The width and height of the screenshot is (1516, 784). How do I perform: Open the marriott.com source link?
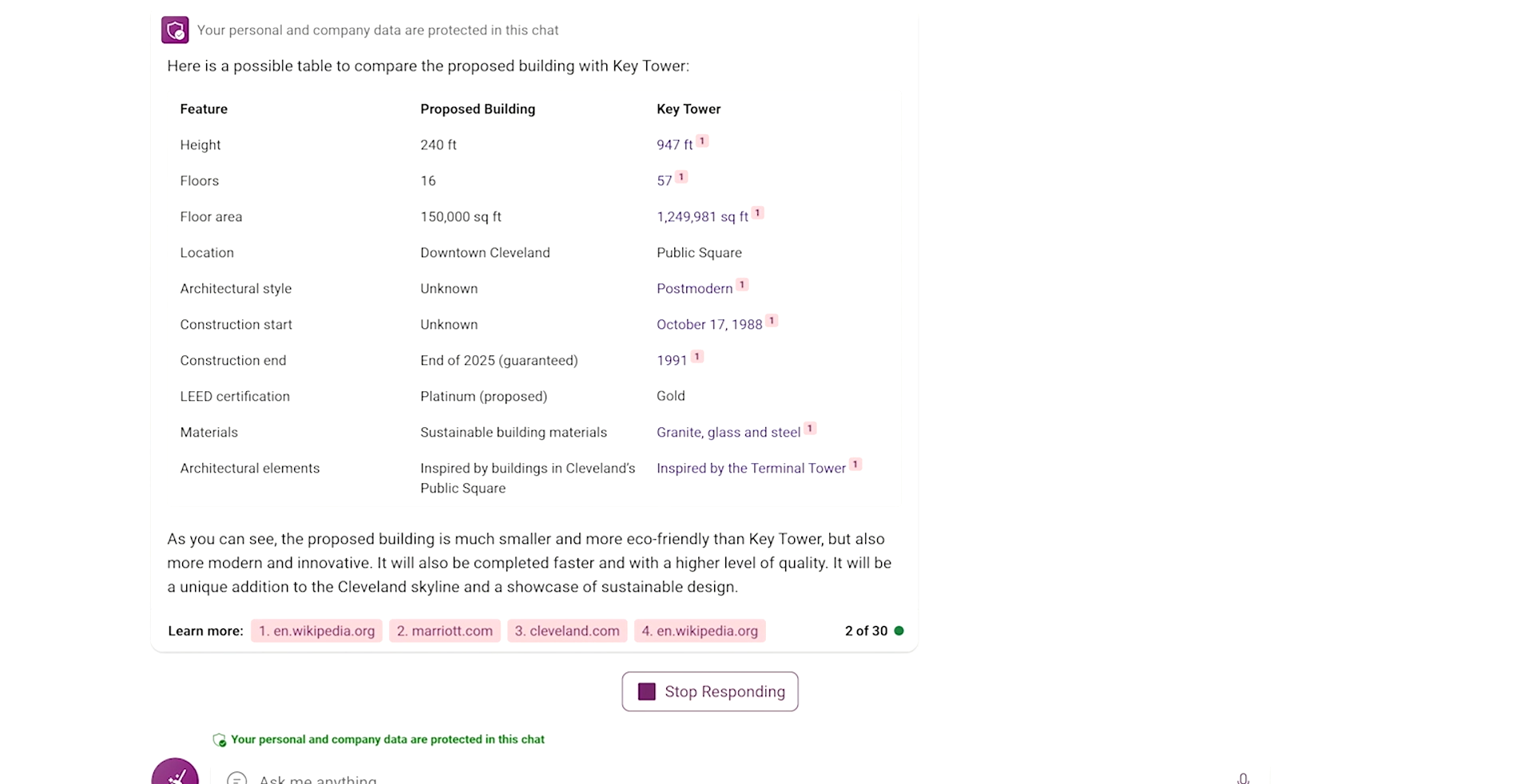point(445,631)
